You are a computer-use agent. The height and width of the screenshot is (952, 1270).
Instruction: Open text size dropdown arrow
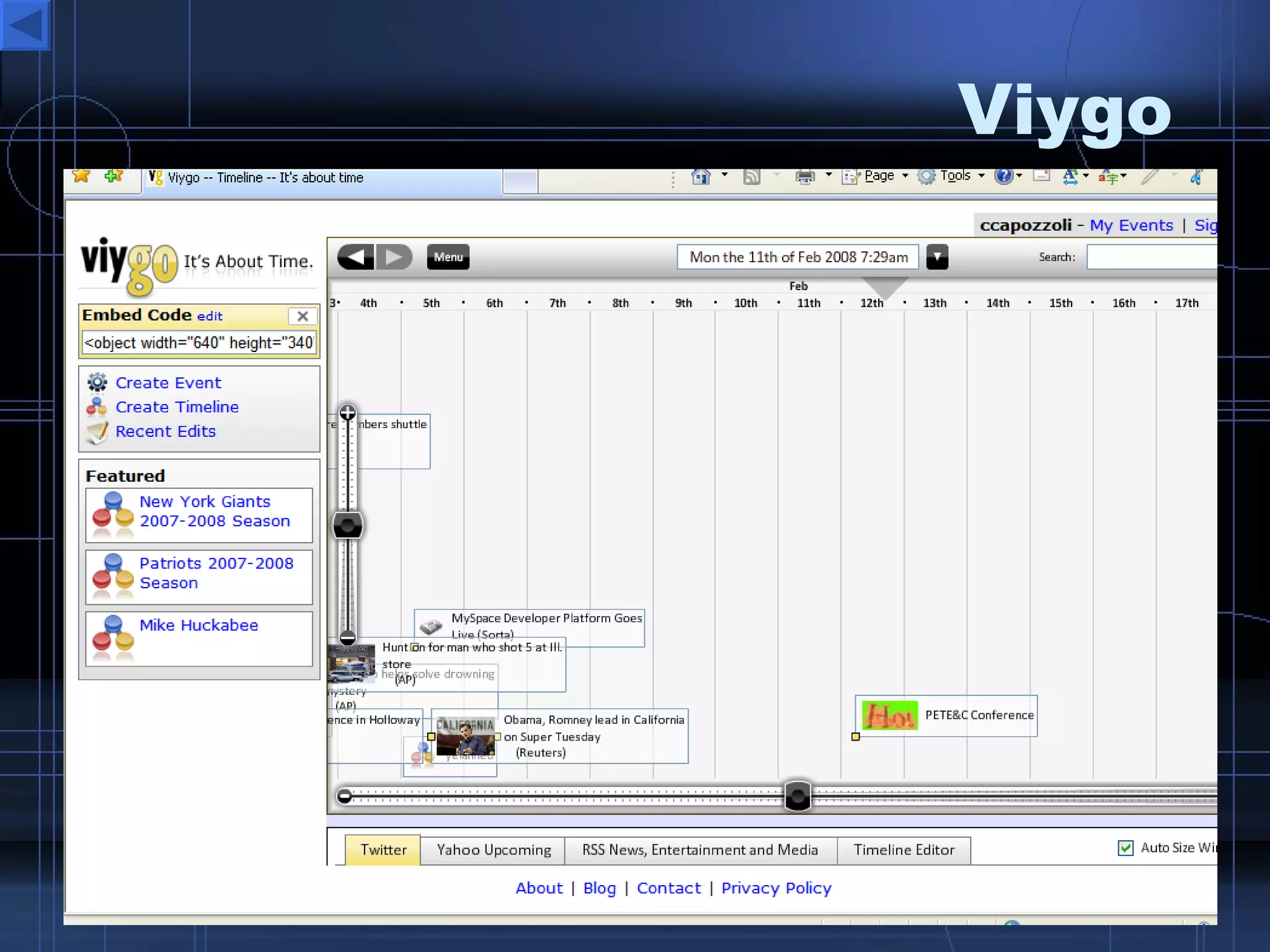[1086, 176]
